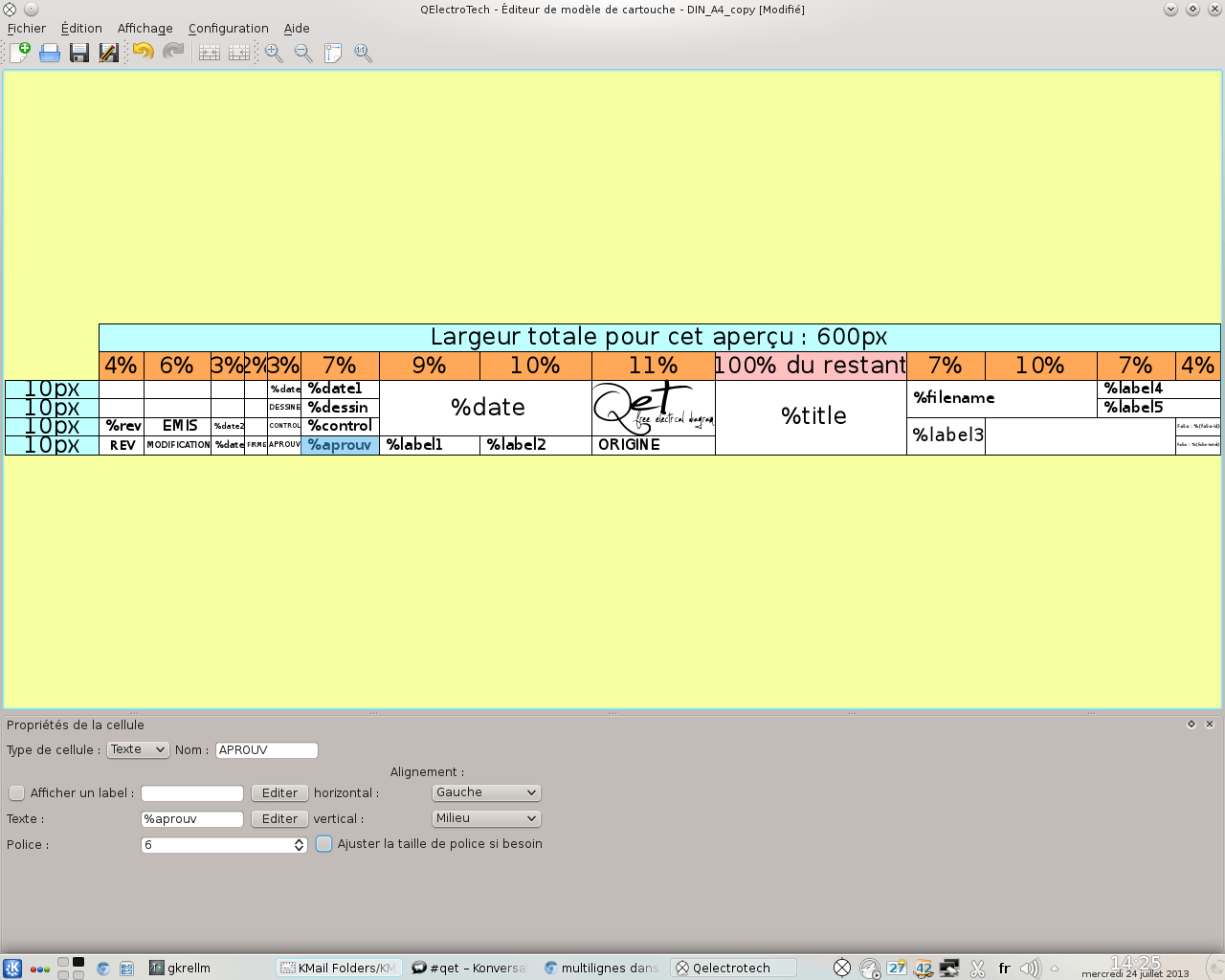This screenshot has height=980, width=1225.
Task: Select the %filename cell
Action: coord(1002,398)
